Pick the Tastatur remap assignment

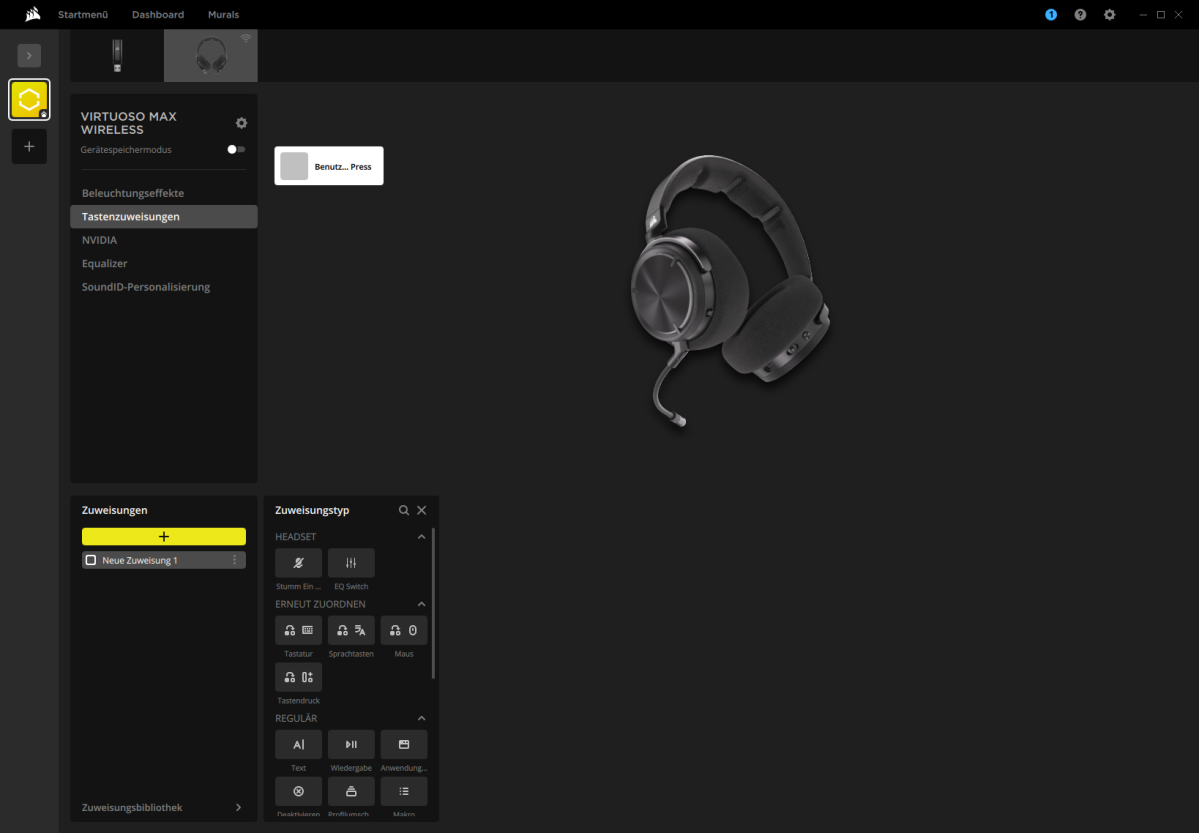tap(298, 630)
